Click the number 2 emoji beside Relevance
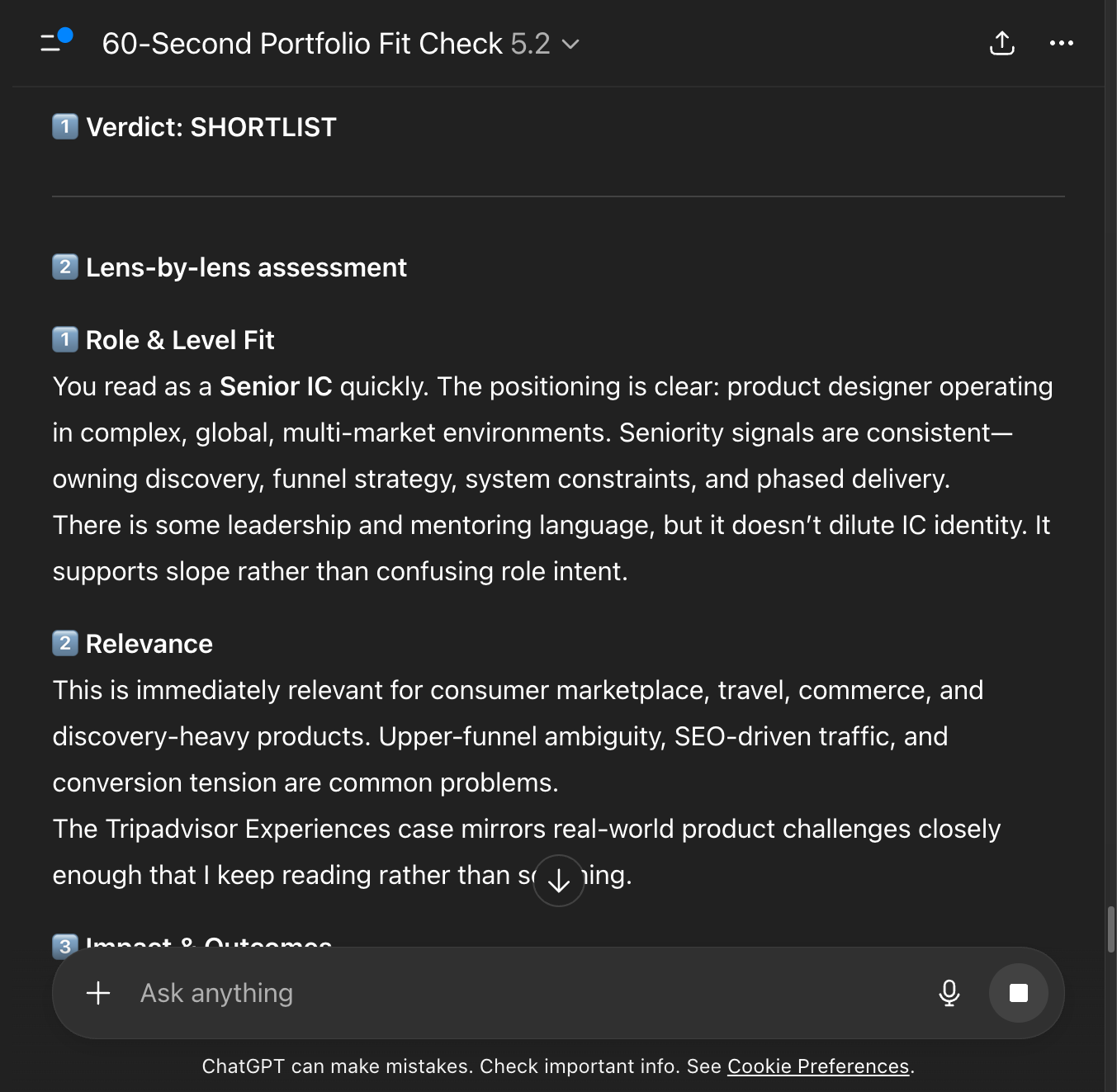Screen dimensions: 1117x1092 (65, 644)
